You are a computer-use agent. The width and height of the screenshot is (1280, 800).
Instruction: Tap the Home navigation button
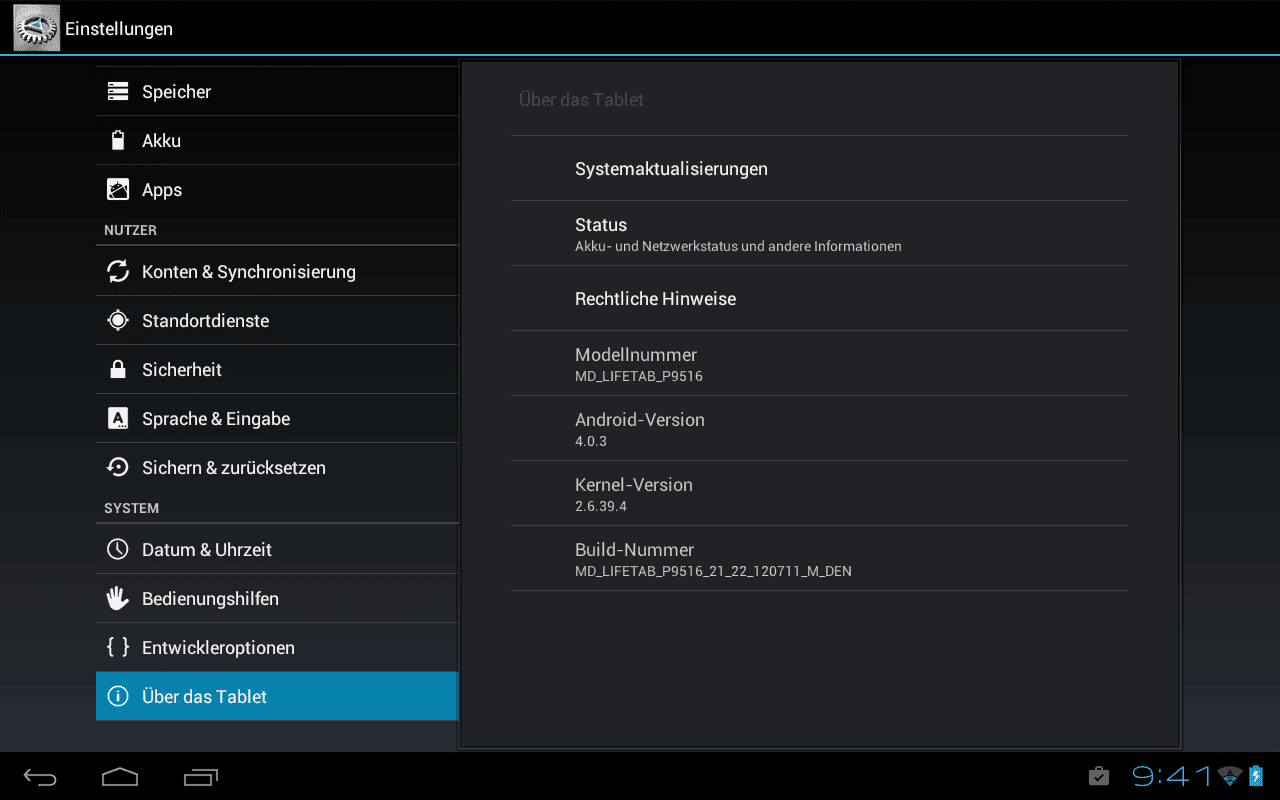pos(120,777)
